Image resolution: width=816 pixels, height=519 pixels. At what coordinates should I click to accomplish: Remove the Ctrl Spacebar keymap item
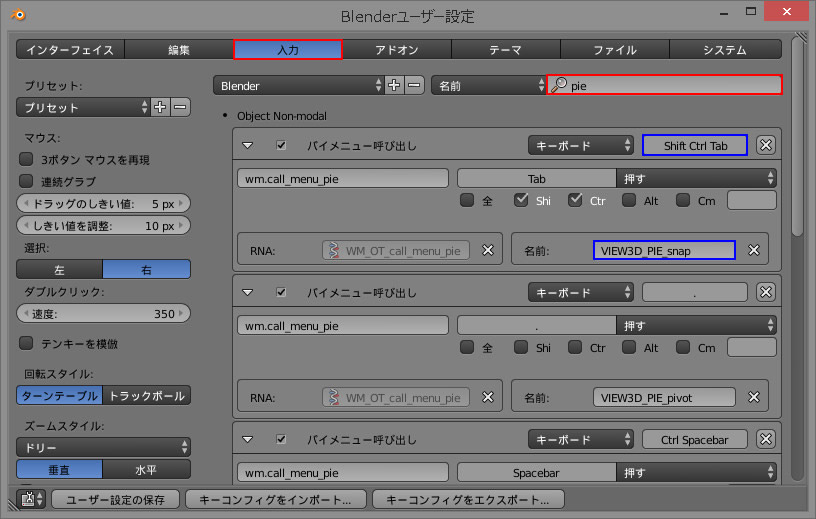point(766,439)
